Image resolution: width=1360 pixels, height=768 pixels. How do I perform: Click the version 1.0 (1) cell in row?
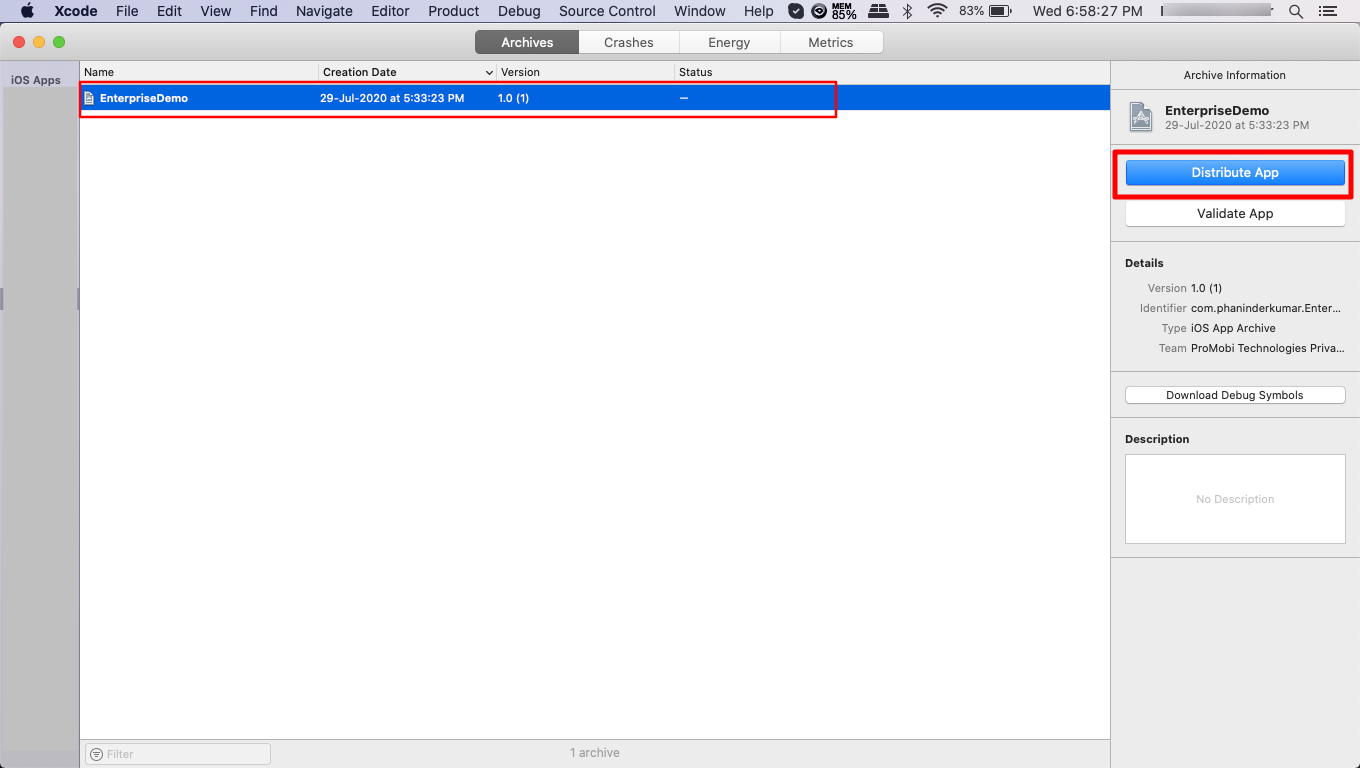[x=513, y=98]
